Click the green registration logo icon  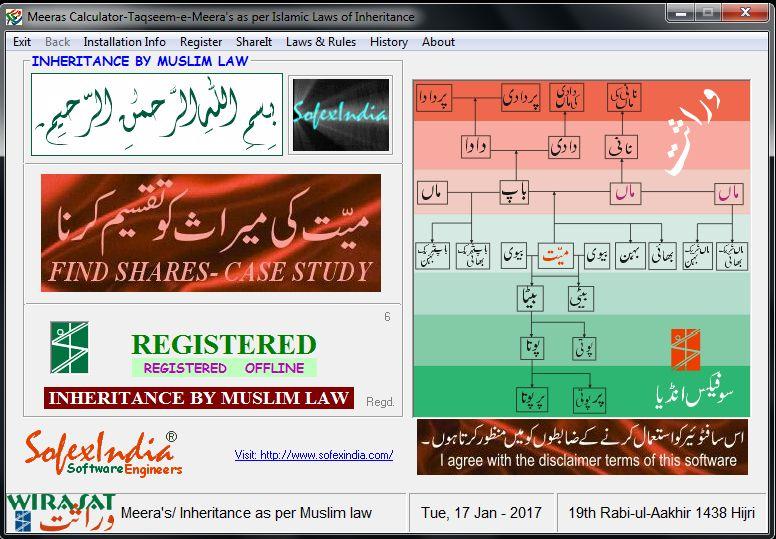(69, 347)
